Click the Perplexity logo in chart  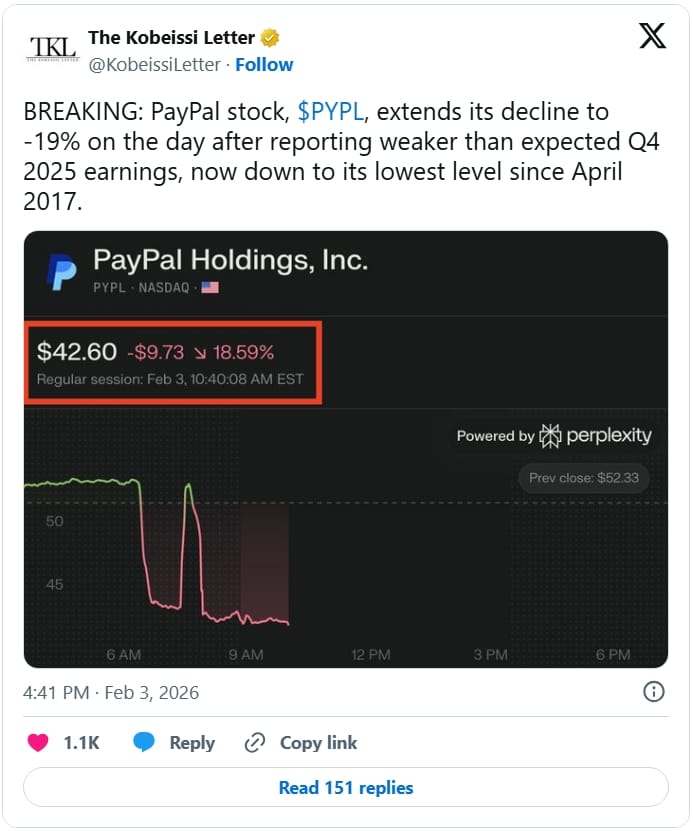(x=552, y=435)
